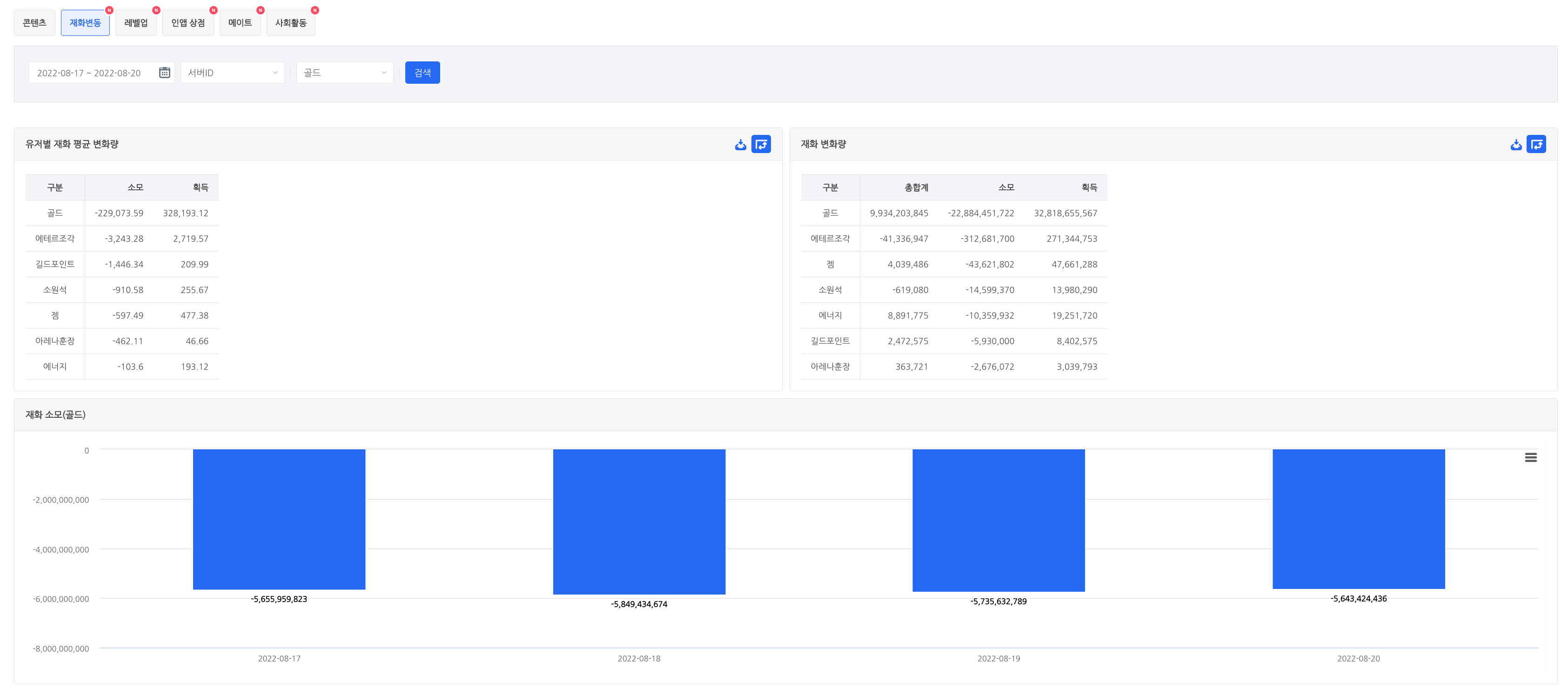Click the date range 2022-08-17 ~ 2022-08-20 field

[101, 73]
